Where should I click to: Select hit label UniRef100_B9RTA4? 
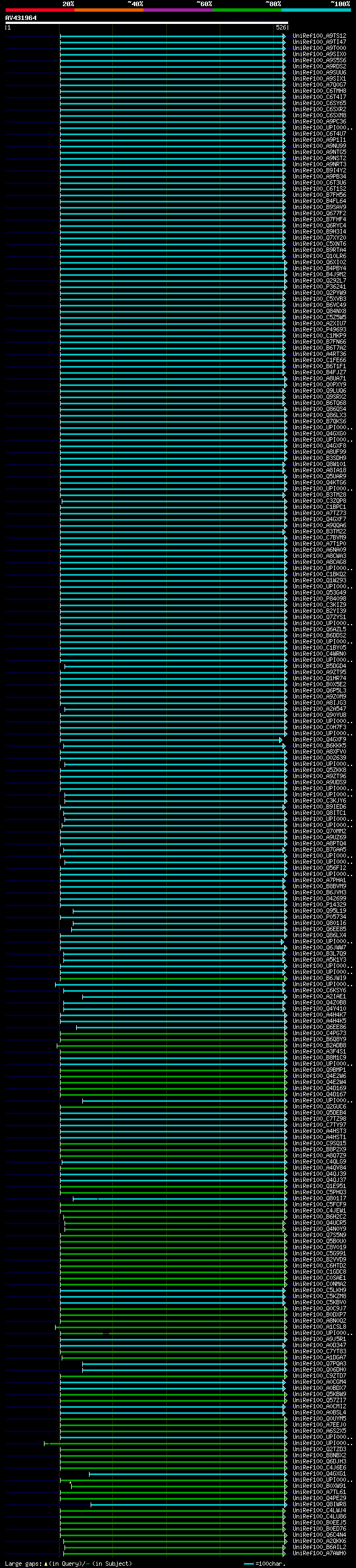click(319, 250)
